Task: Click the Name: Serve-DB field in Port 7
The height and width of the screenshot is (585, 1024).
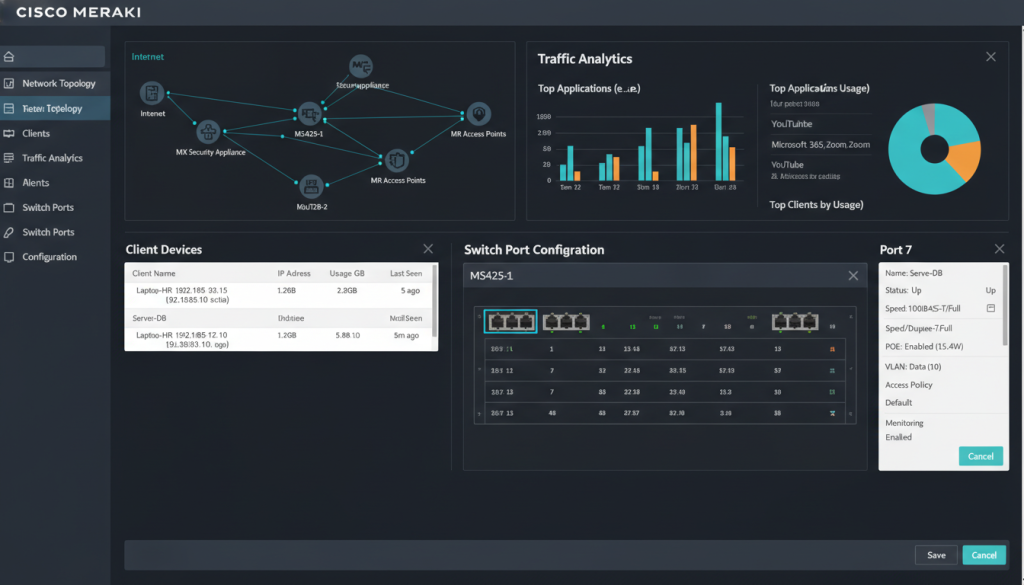Action: coord(914,274)
